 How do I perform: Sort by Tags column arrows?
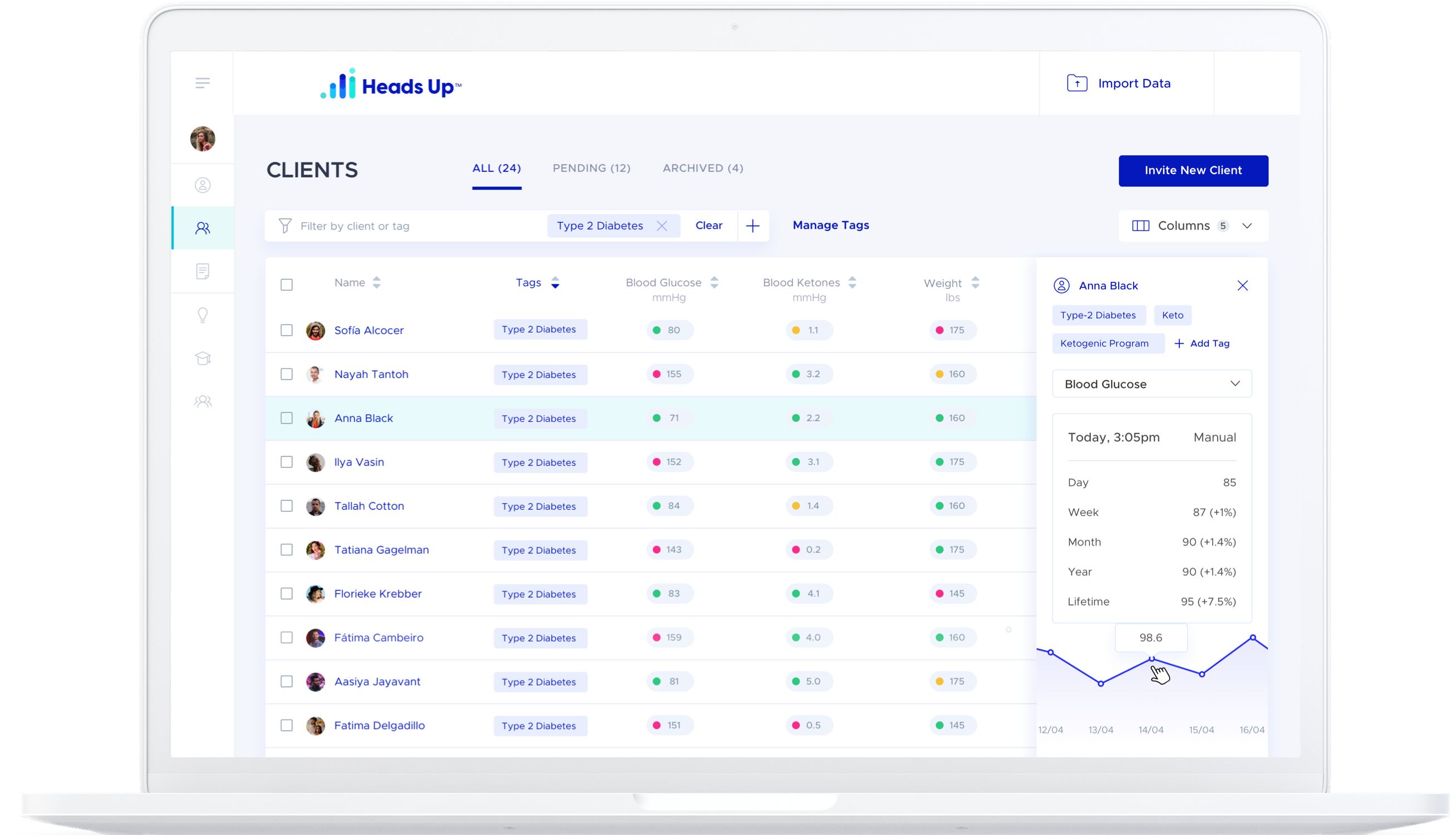(555, 283)
